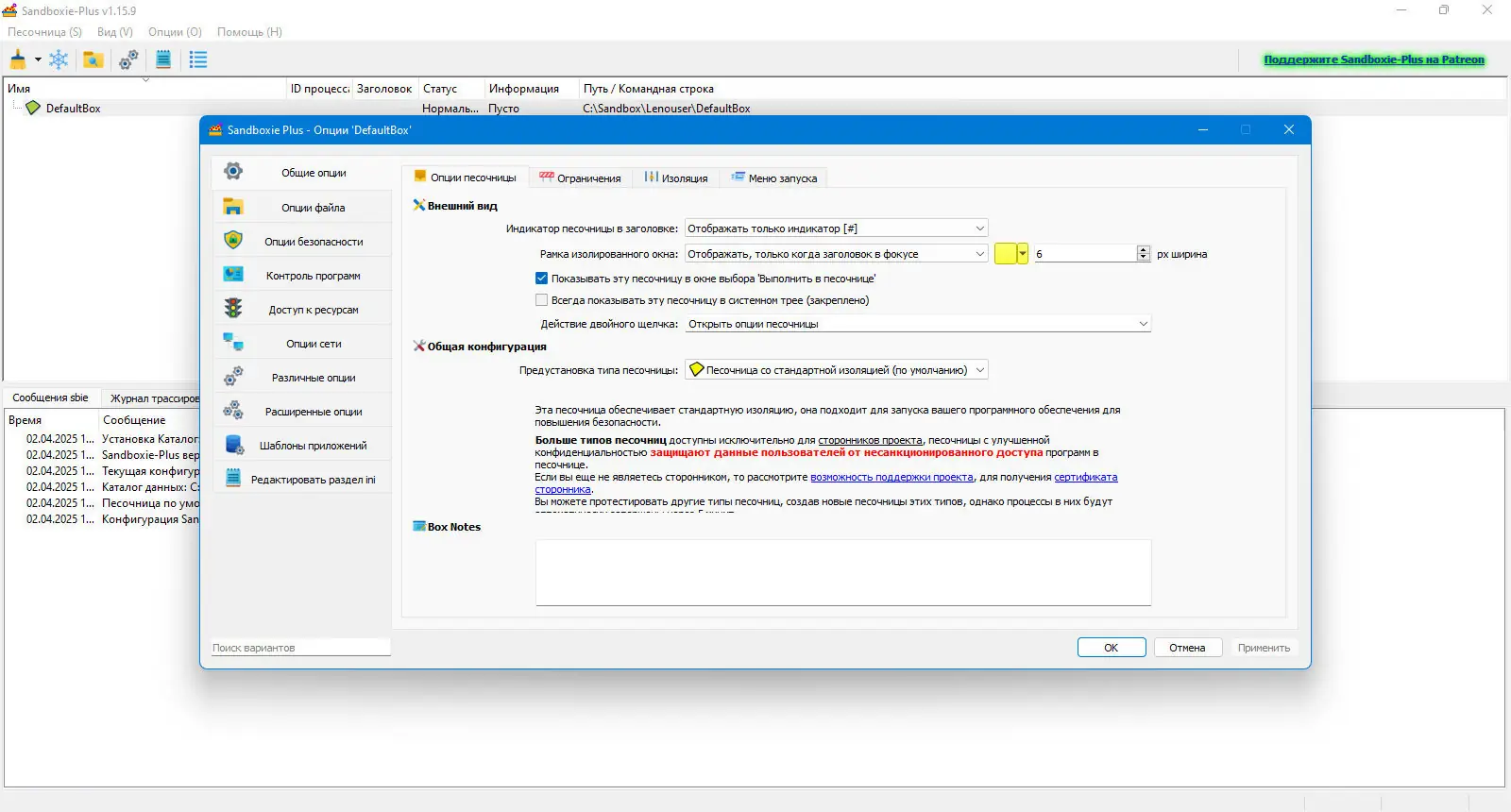Decrease border width with the down arrow
1511x812 pixels.
coord(1144,258)
